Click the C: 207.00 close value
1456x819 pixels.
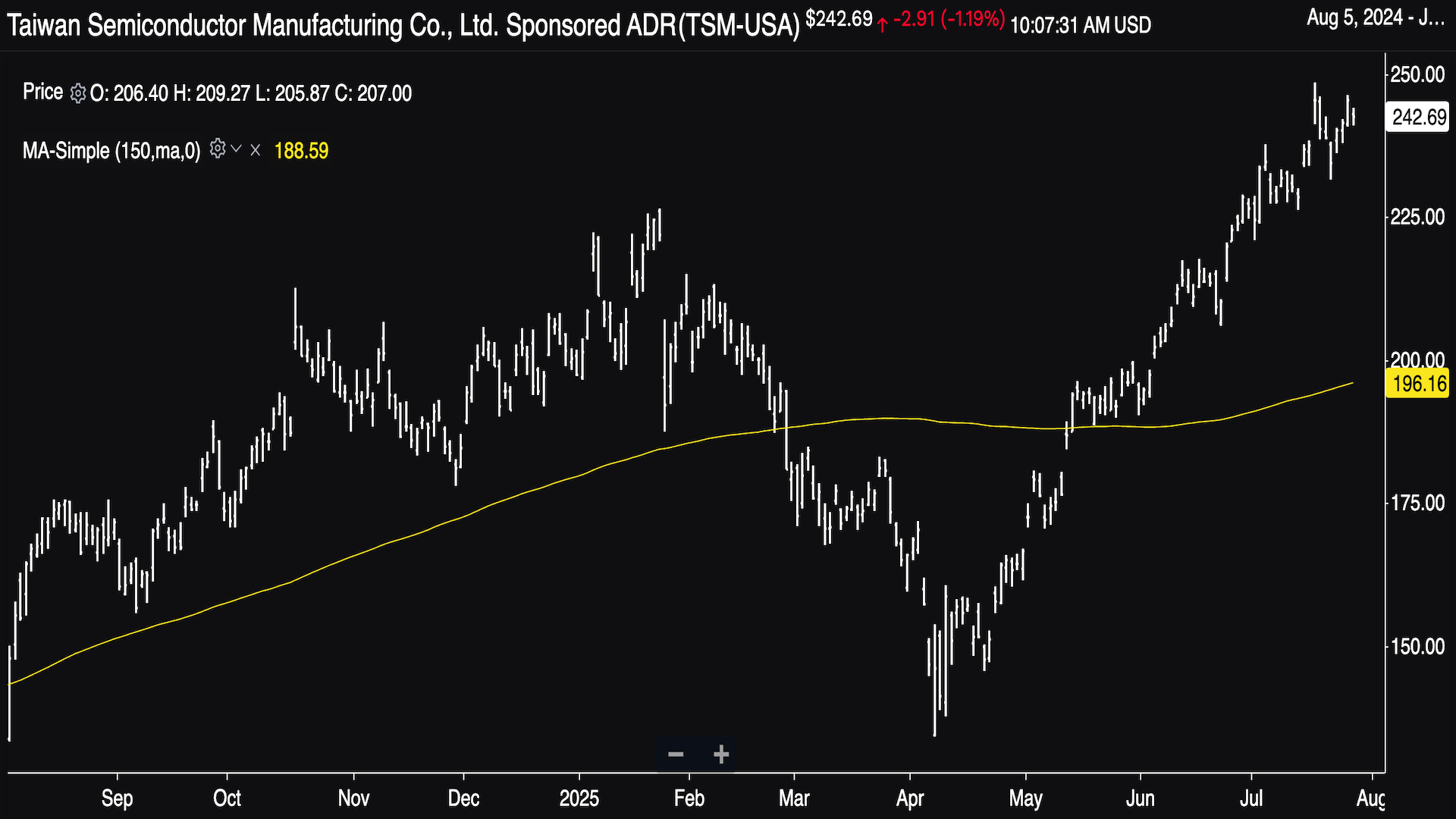click(373, 93)
